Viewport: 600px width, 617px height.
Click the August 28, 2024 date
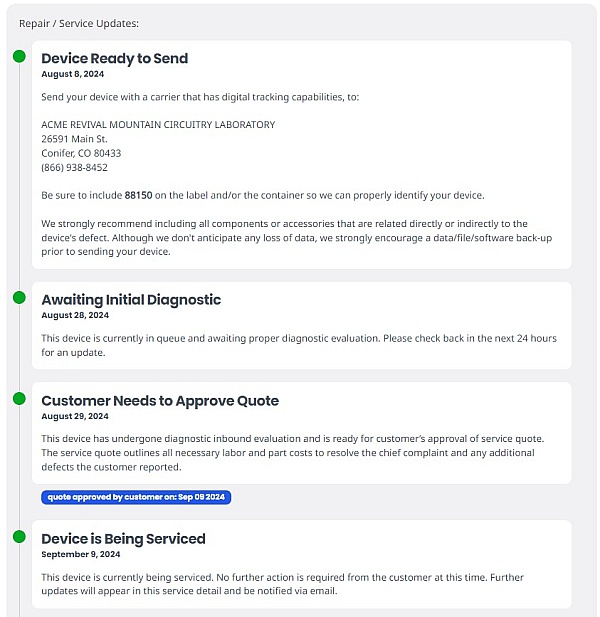click(x=74, y=315)
